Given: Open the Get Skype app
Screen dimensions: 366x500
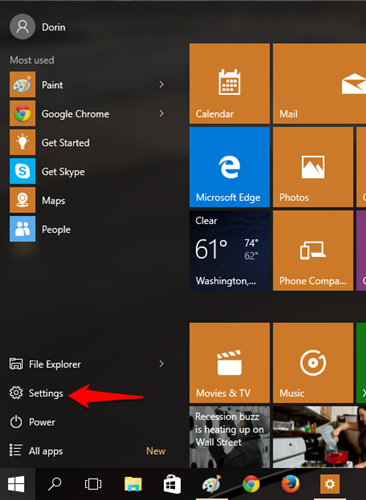Looking at the screenshot, I should click(x=88, y=171).
